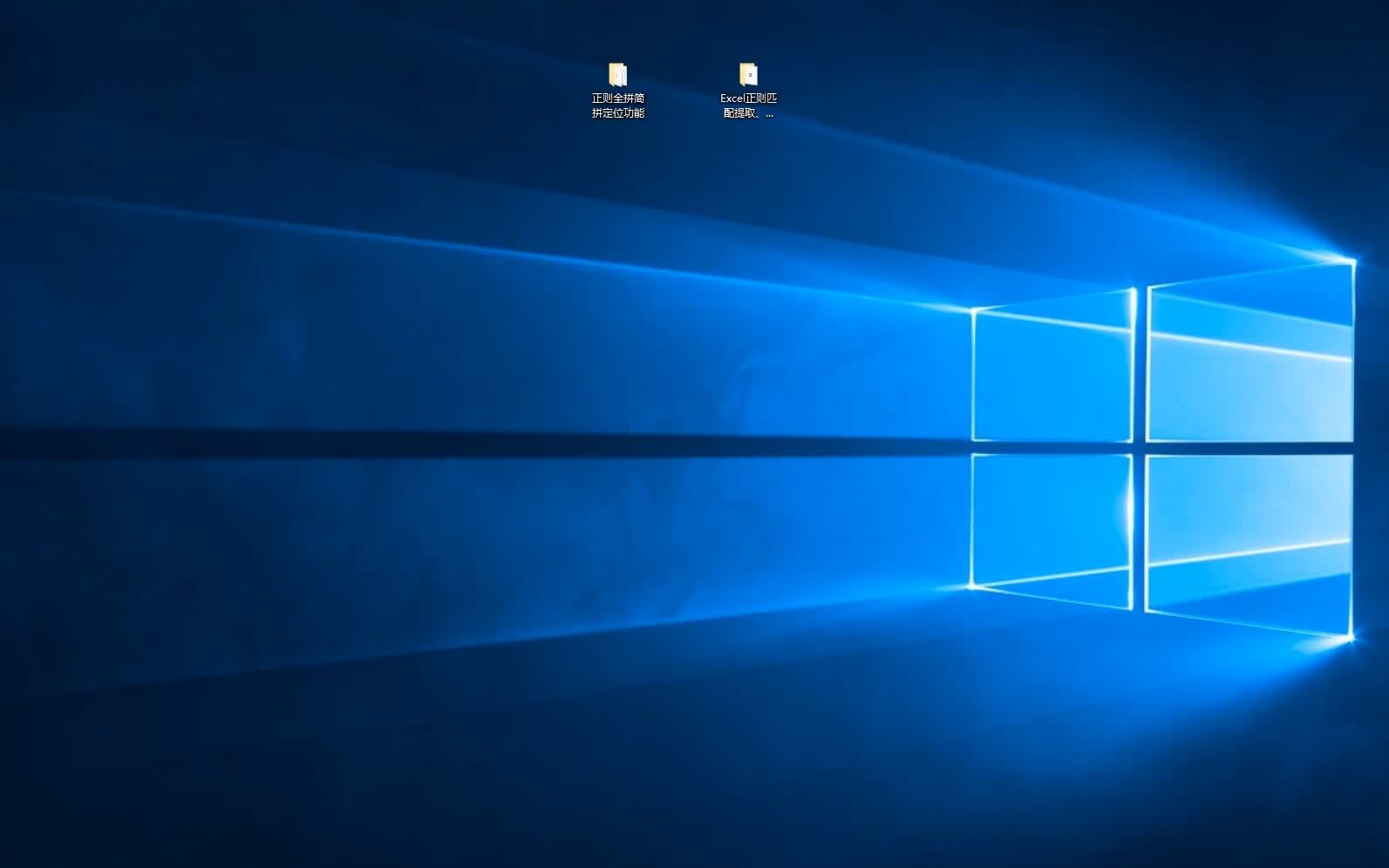Select the Excel正则匹配提取 folder icon
The height and width of the screenshot is (868, 1389).
pyautogui.click(x=748, y=74)
